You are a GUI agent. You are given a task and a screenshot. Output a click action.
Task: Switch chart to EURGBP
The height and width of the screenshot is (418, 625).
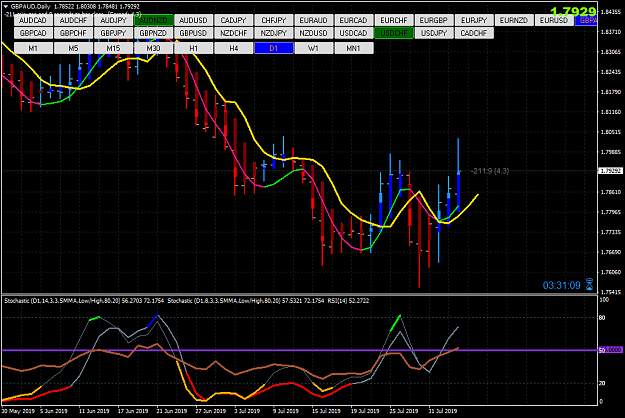[434, 20]
